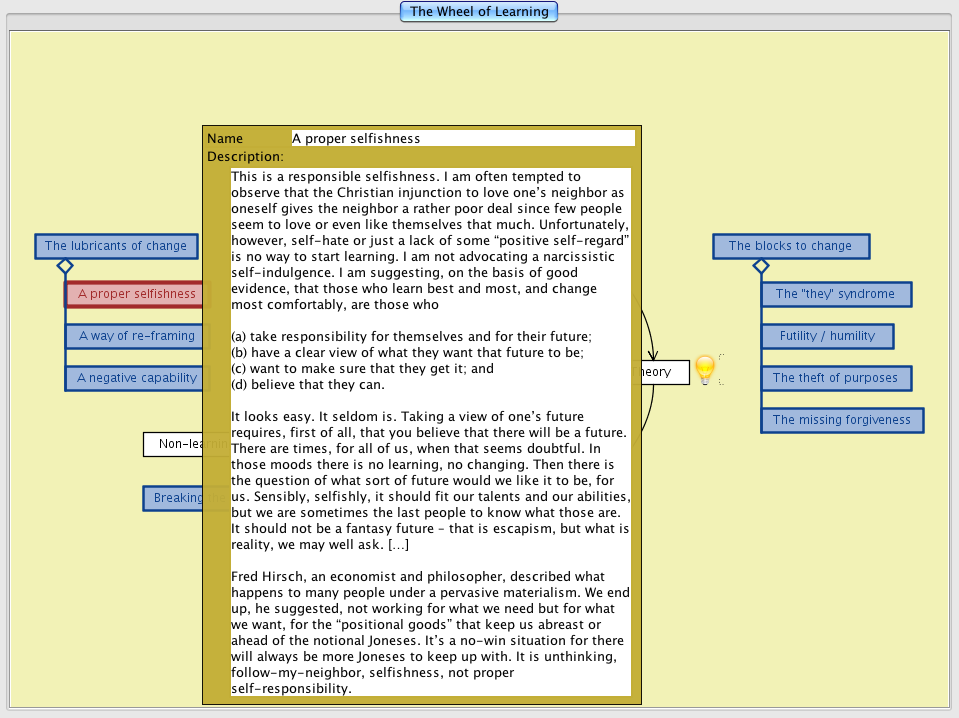Click the lightbulb icon beside the theory node

tap(706, 370)
